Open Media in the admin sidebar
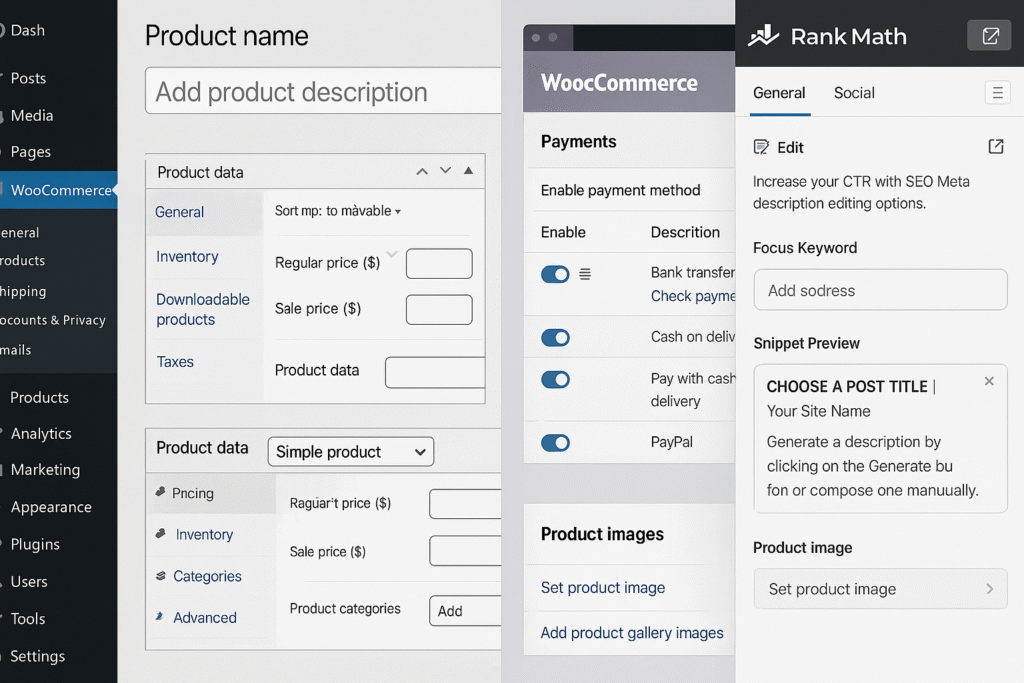The image size is (1024, 683). (31, 116)
